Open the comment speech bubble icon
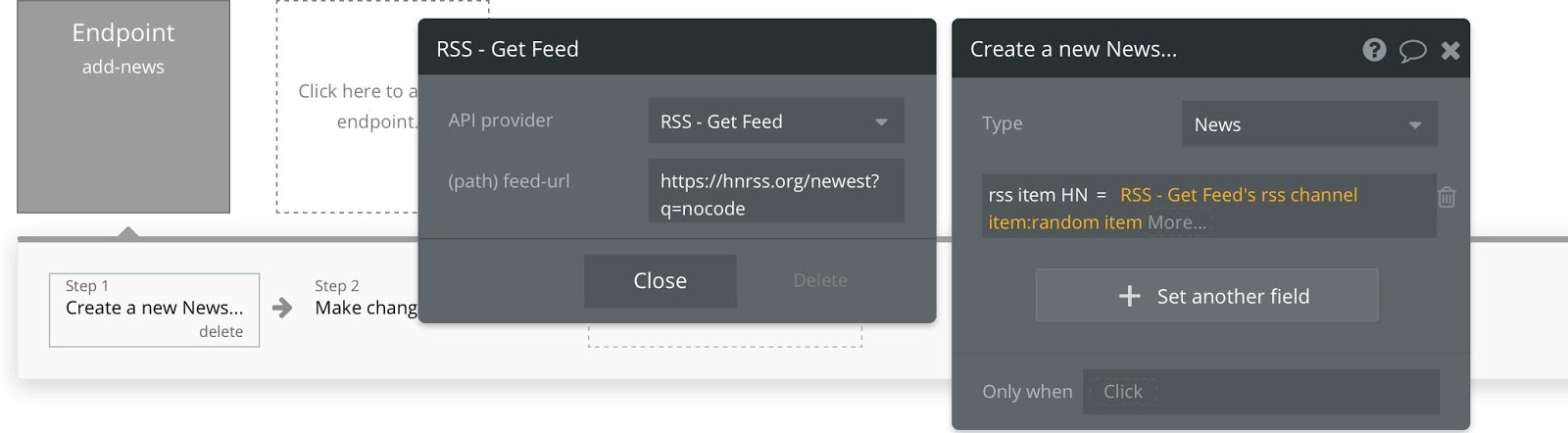The image size is (1568, 433). (1412, 50)
